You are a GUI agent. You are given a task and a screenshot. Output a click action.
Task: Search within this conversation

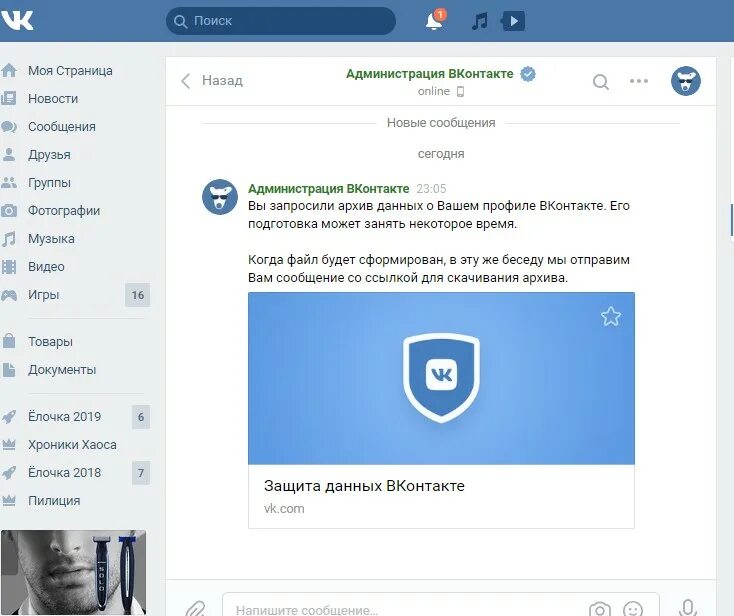pyautogui.click(x=601, y=82)
